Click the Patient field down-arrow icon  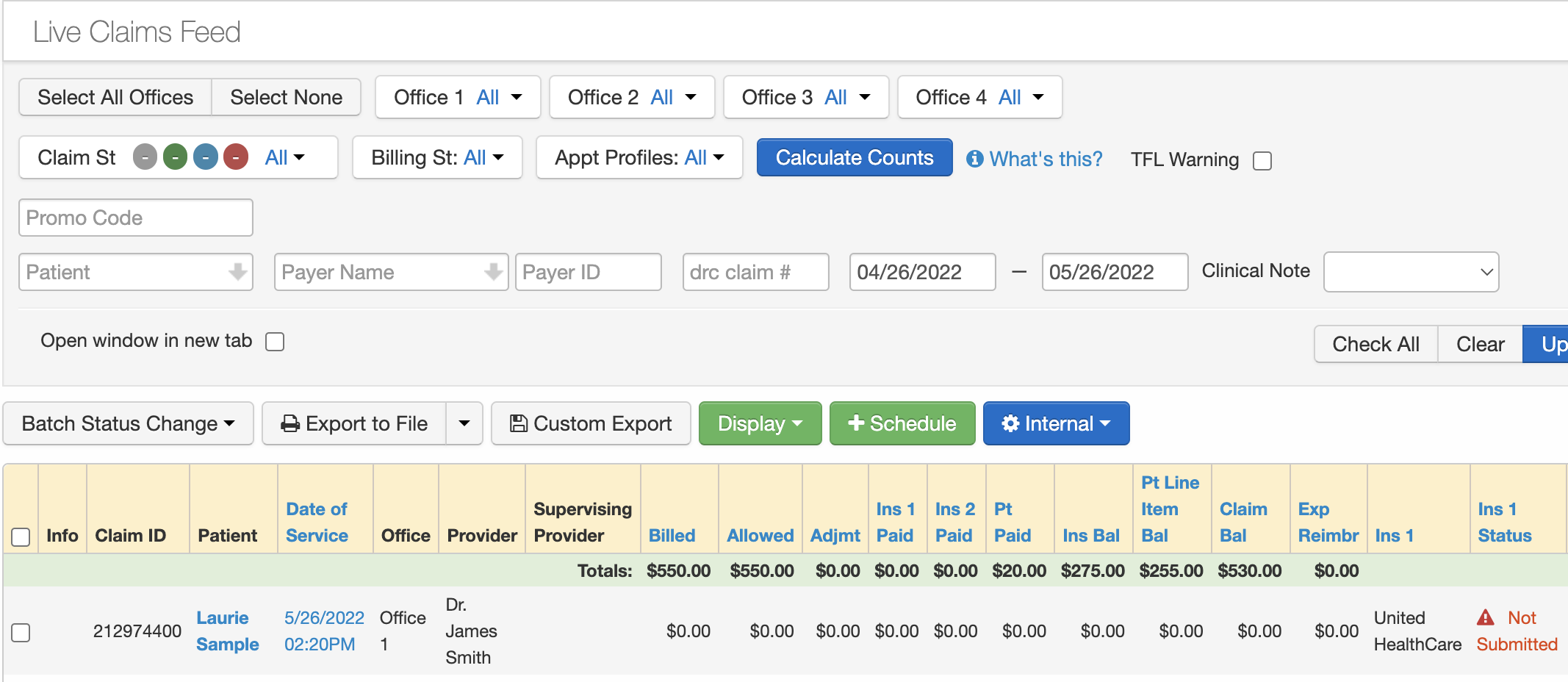point(237,272)
